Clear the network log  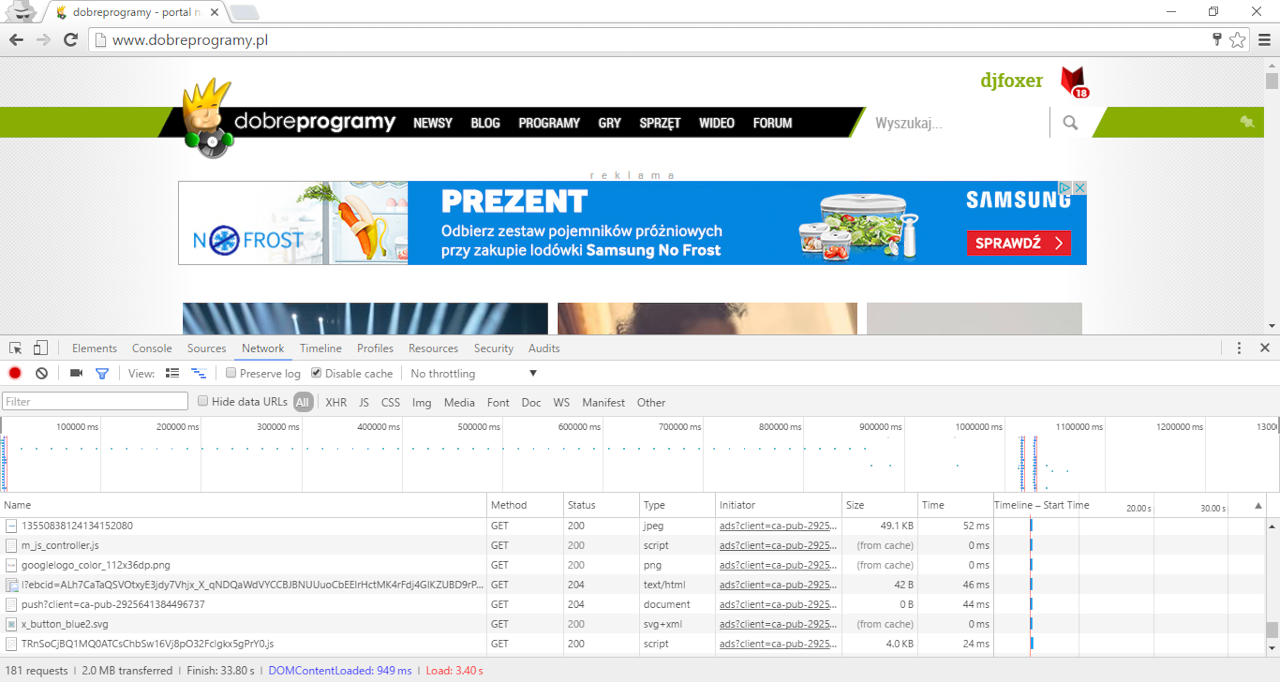click(x=41, y=373)
